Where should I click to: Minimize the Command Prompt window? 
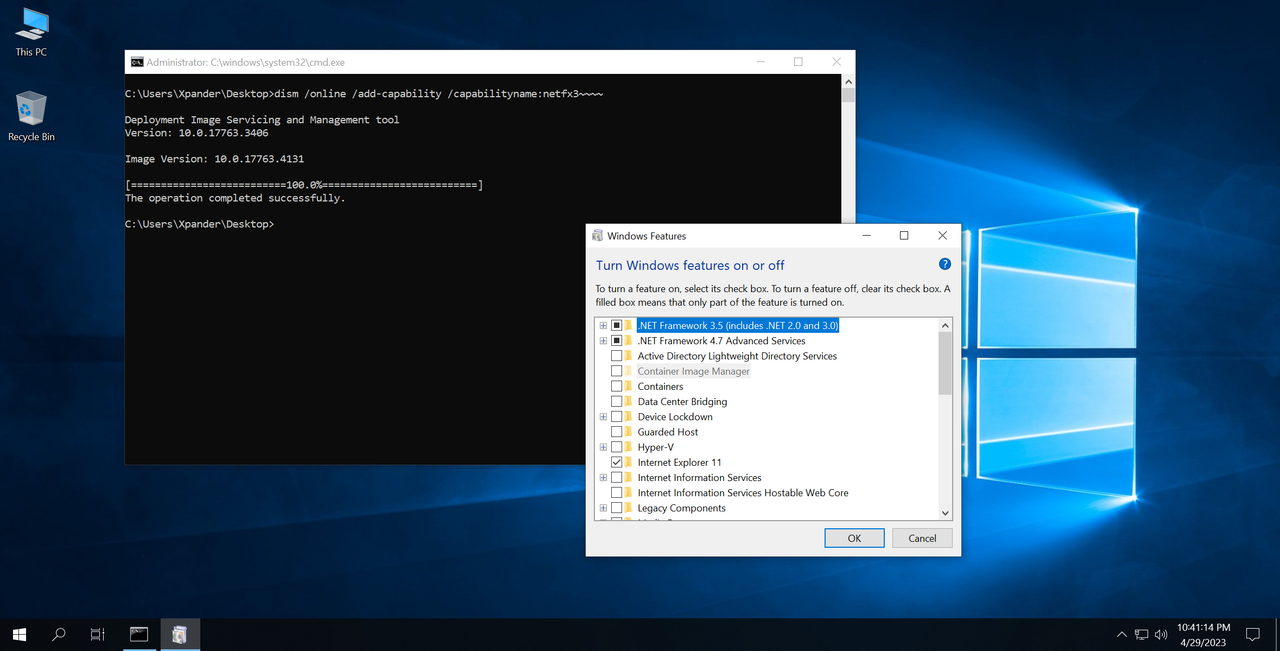pyautogui.click(x=760, y=62)
